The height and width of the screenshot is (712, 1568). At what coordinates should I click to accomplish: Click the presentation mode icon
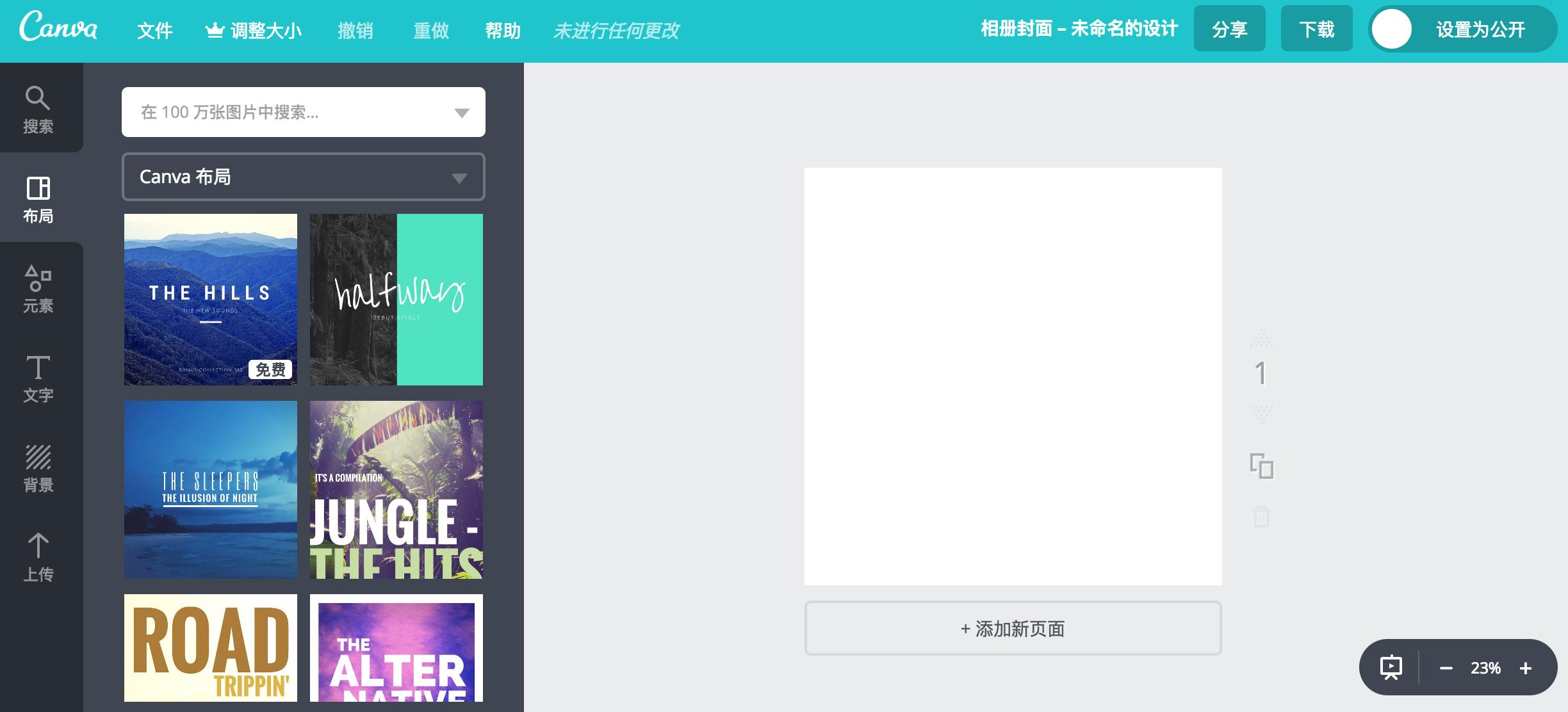pos(1391,668)
